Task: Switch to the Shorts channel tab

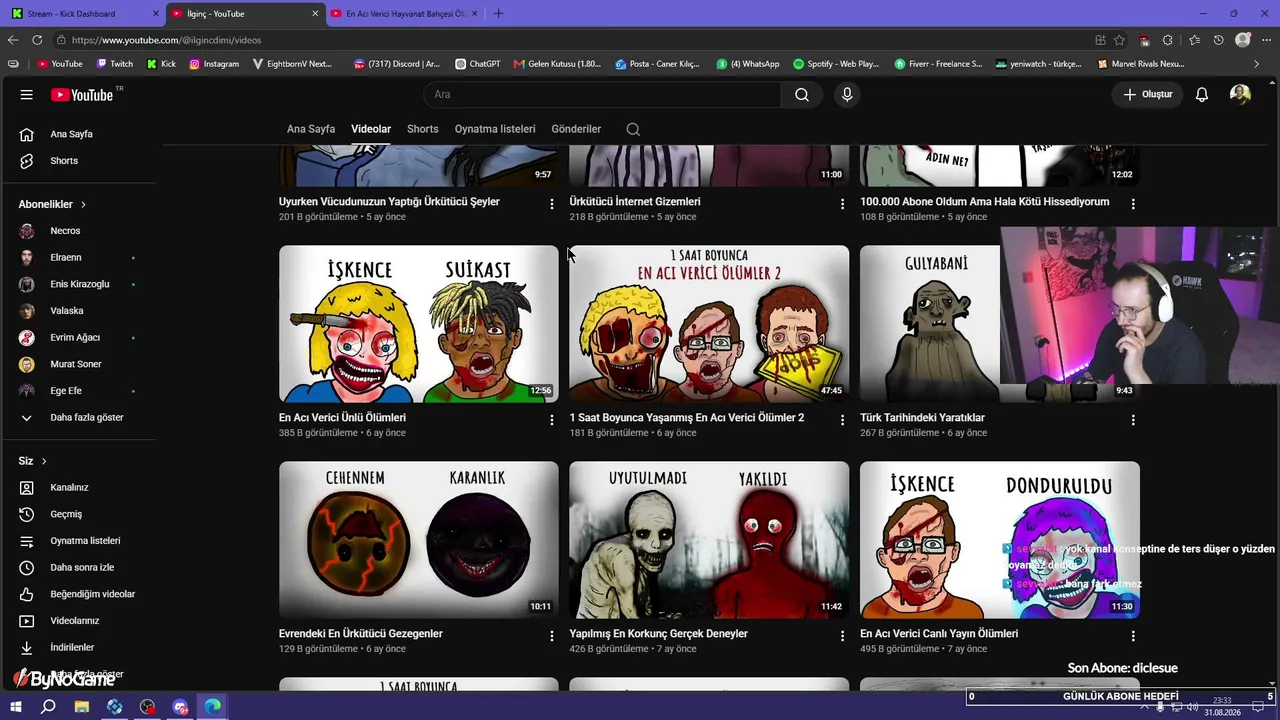Action: pos(423,129)
